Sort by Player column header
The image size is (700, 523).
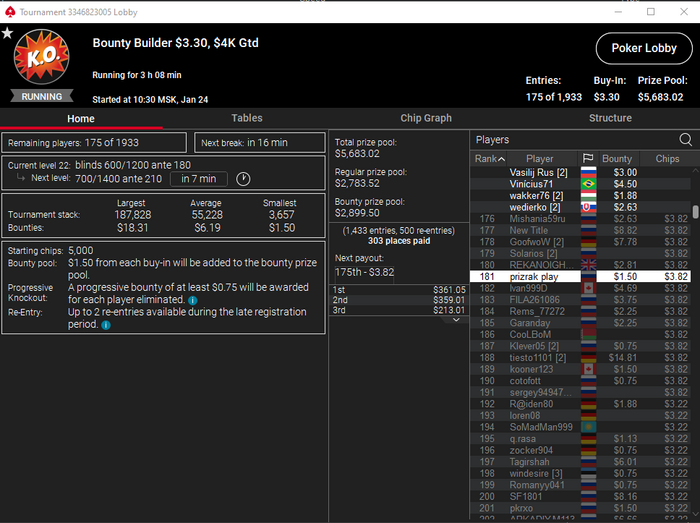pyautogui.click(x=540, y=158)
